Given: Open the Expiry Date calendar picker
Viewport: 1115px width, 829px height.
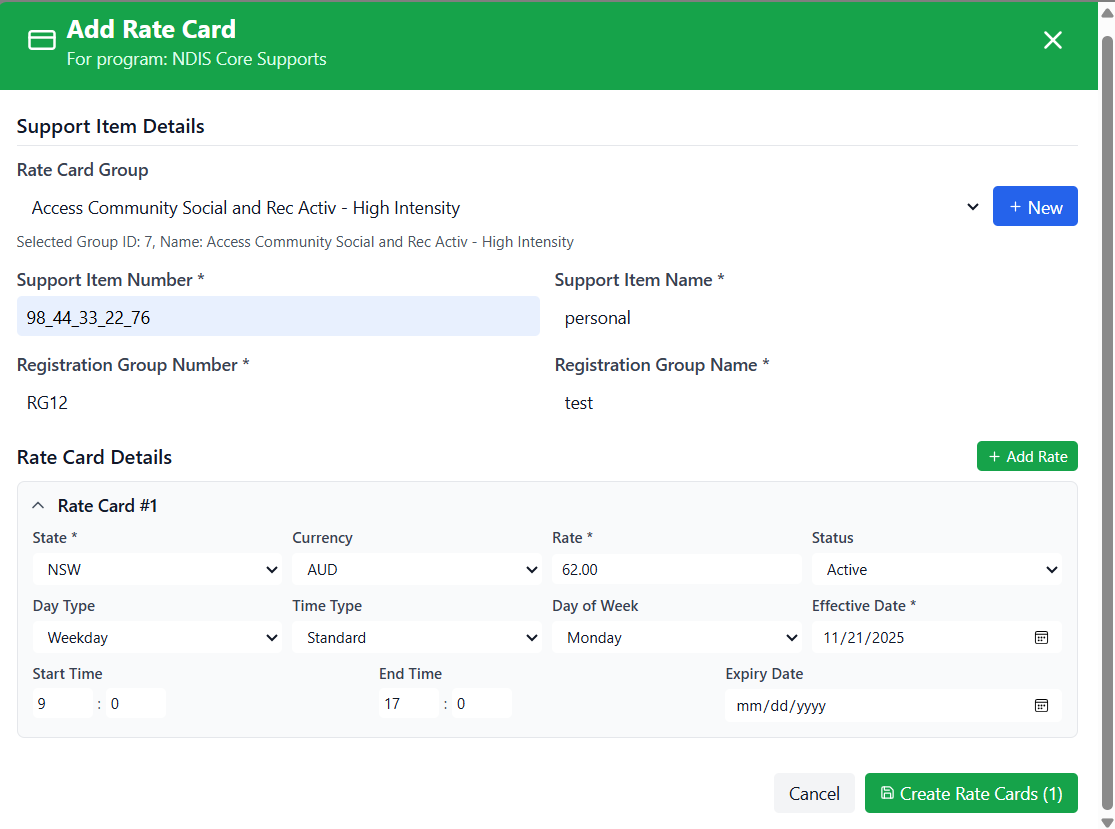Looking at the screenshot, I should point(1041,706).
